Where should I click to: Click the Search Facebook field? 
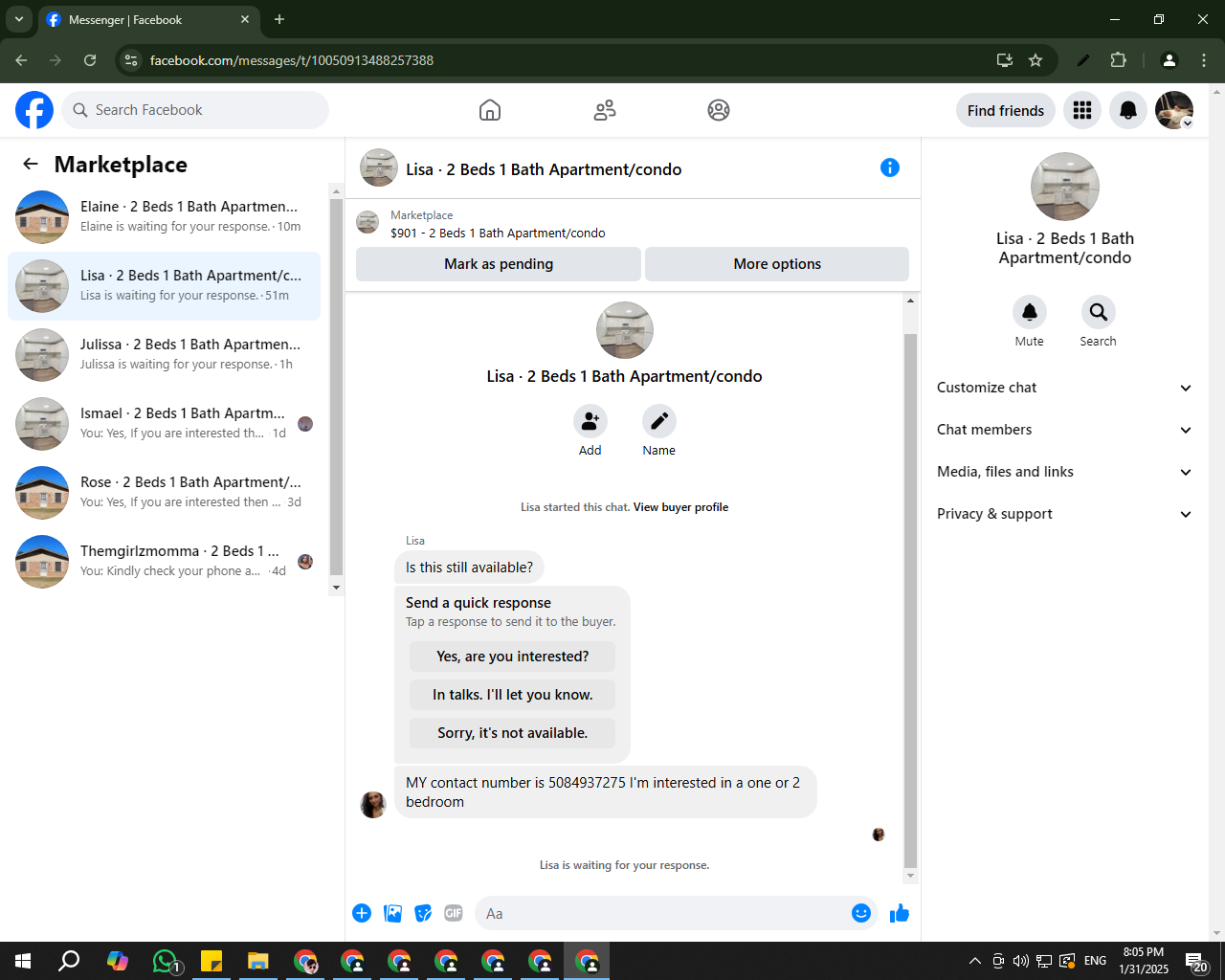click(x=195, y=110)
